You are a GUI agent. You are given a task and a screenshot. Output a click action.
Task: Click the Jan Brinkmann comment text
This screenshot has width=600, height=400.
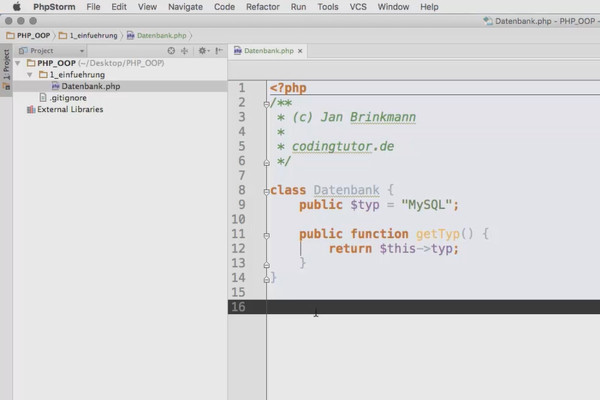point(368,117)
